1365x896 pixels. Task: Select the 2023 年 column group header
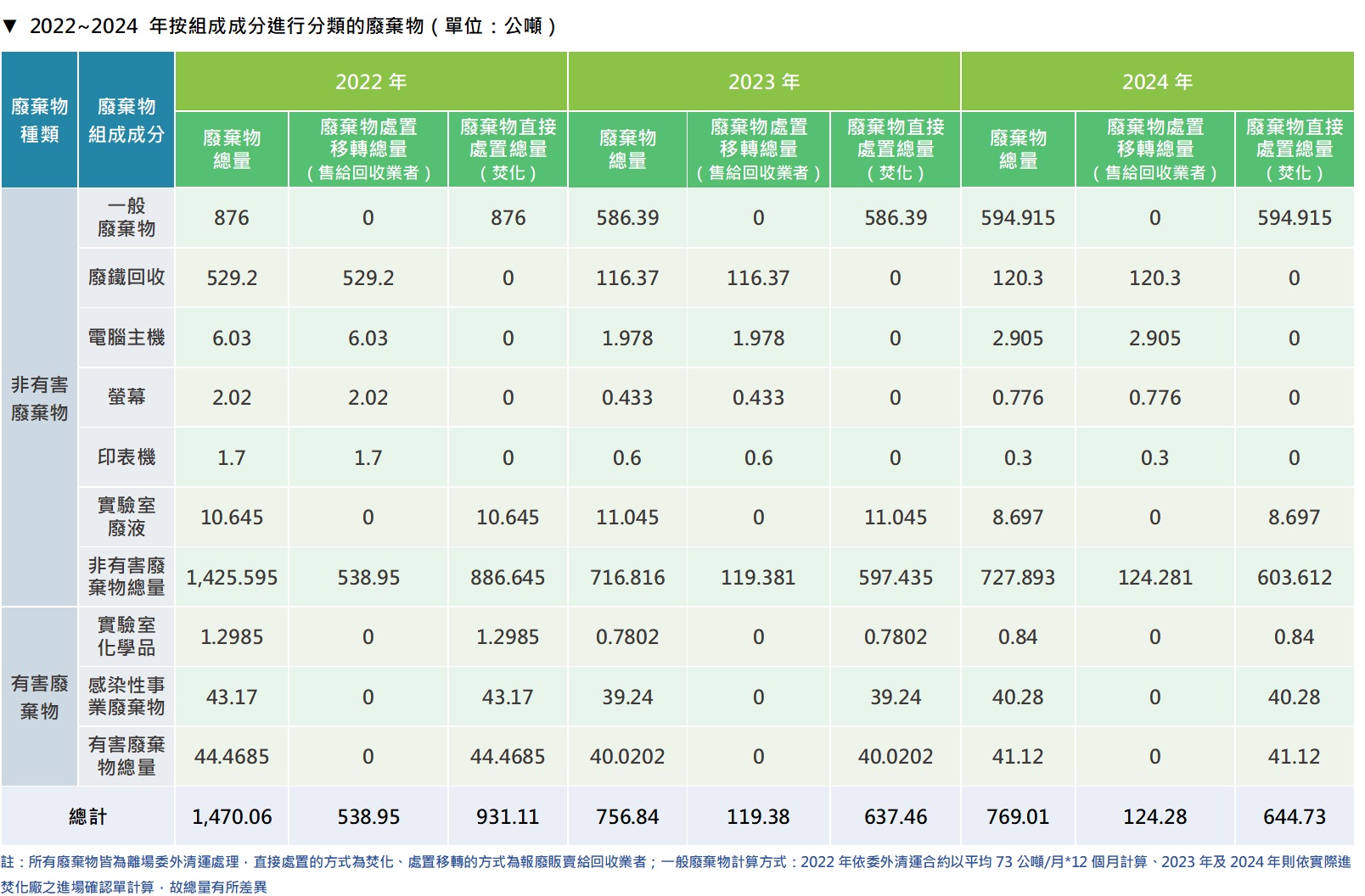pyautogui.click(x=764, y=81)
